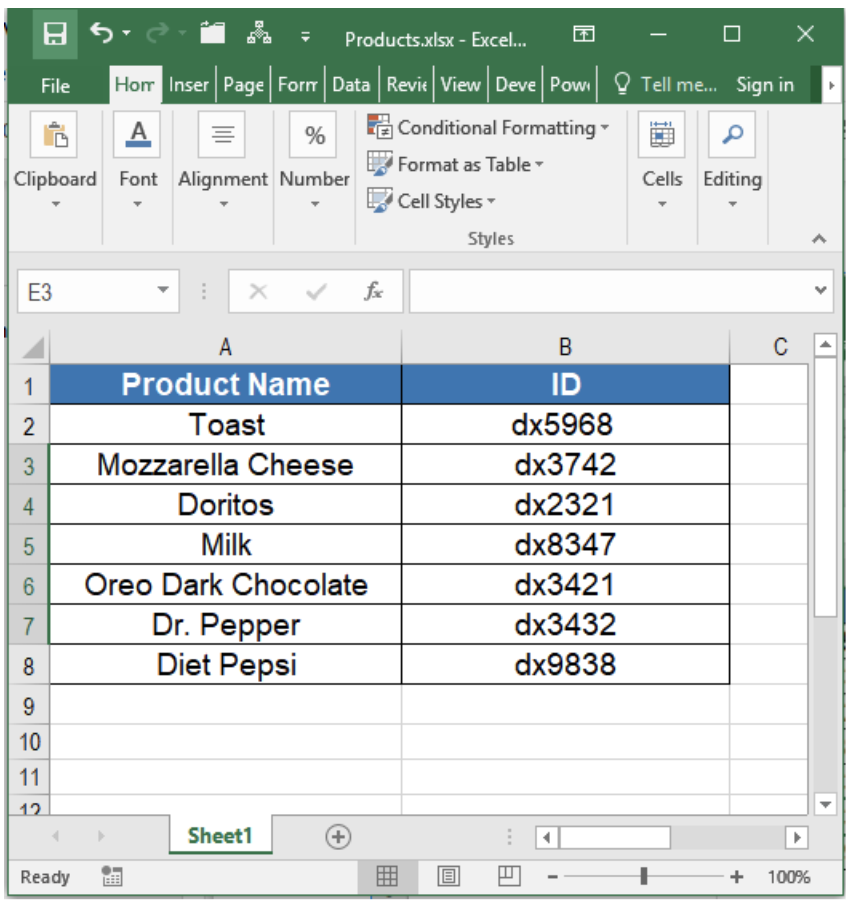Click the Open folder icon in quick access
The image size is (846, 904).
click(212, 32)
